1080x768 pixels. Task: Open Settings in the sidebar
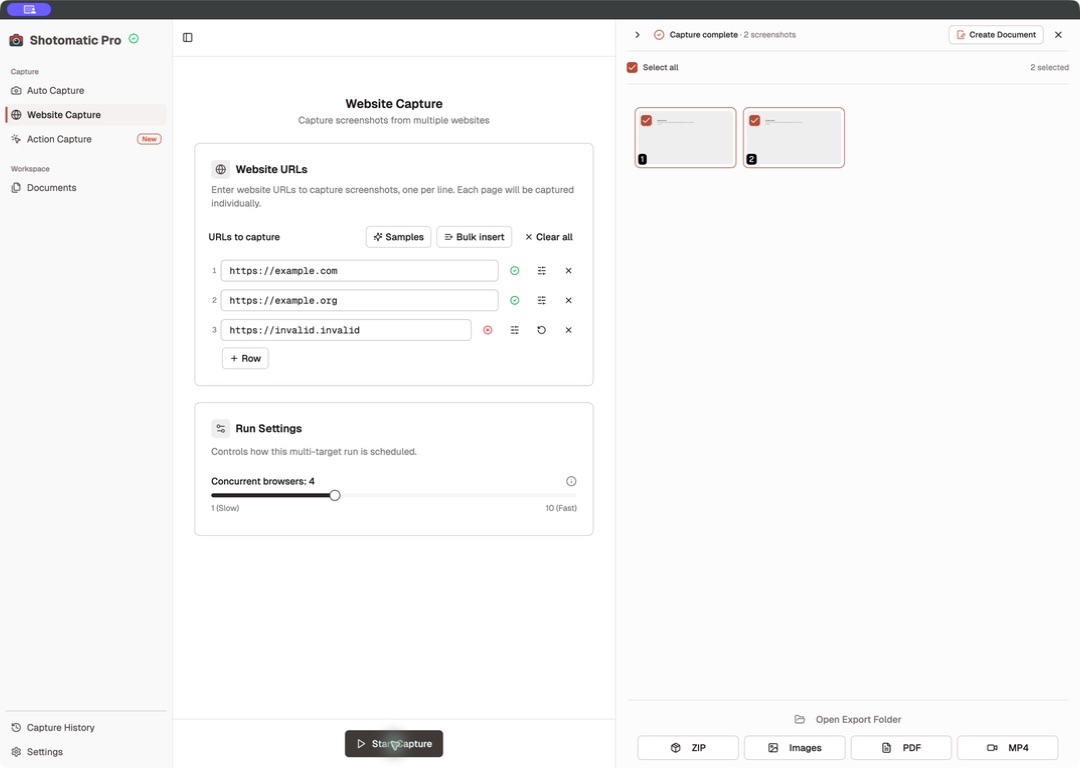point(85,751)
